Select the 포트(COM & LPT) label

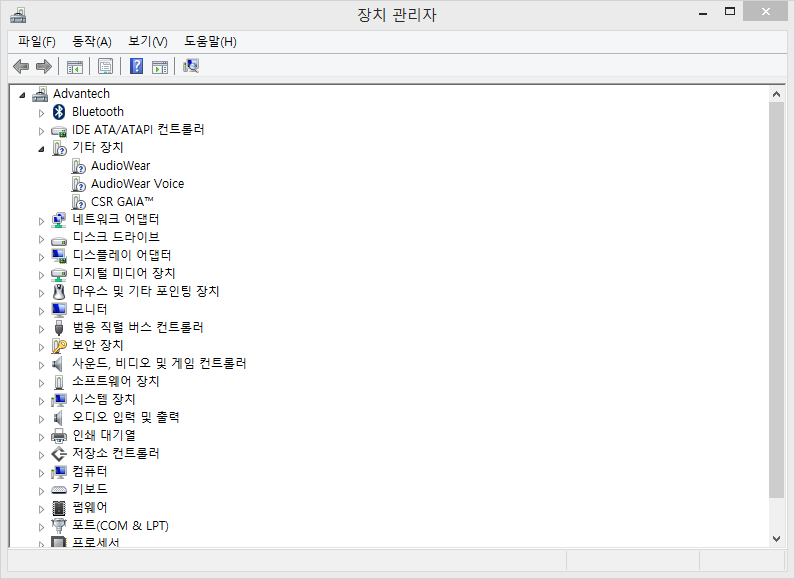(120, 526)
